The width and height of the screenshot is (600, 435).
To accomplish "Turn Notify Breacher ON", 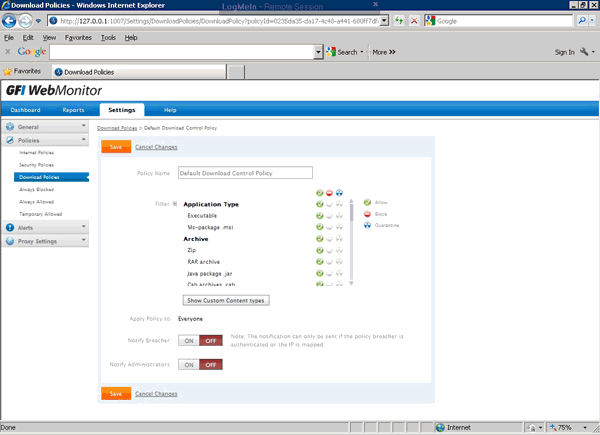I will click(x=189, y=341).
